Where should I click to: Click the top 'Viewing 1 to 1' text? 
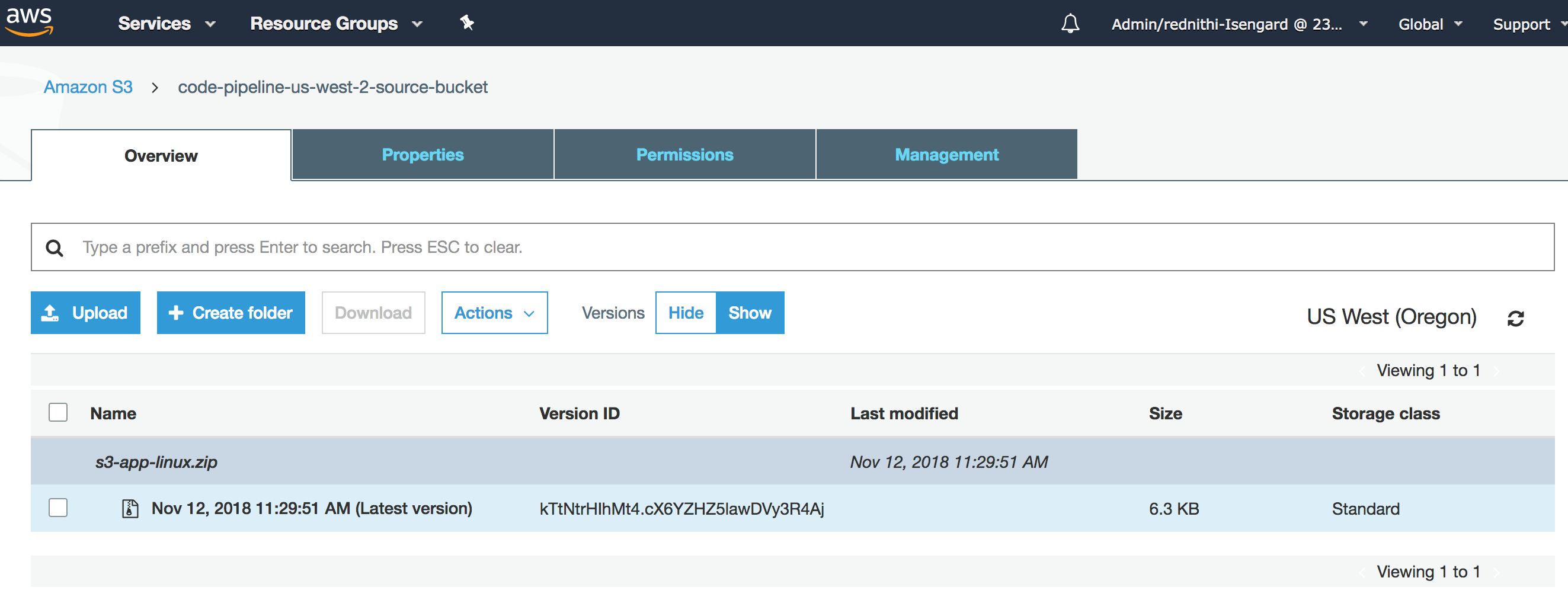pyautogui.click(x=1428, y=371)
